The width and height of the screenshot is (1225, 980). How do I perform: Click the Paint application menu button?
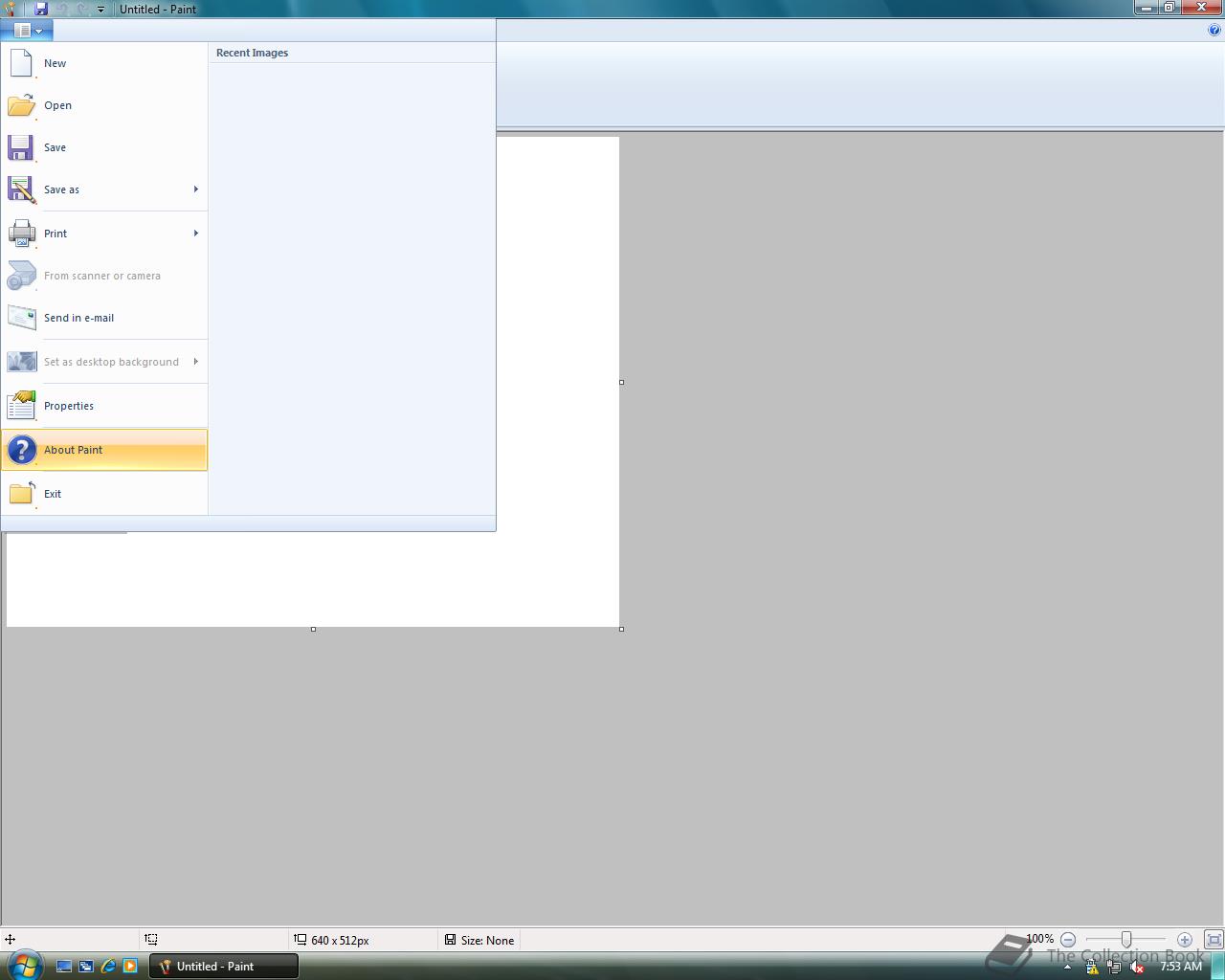(28, 31)
